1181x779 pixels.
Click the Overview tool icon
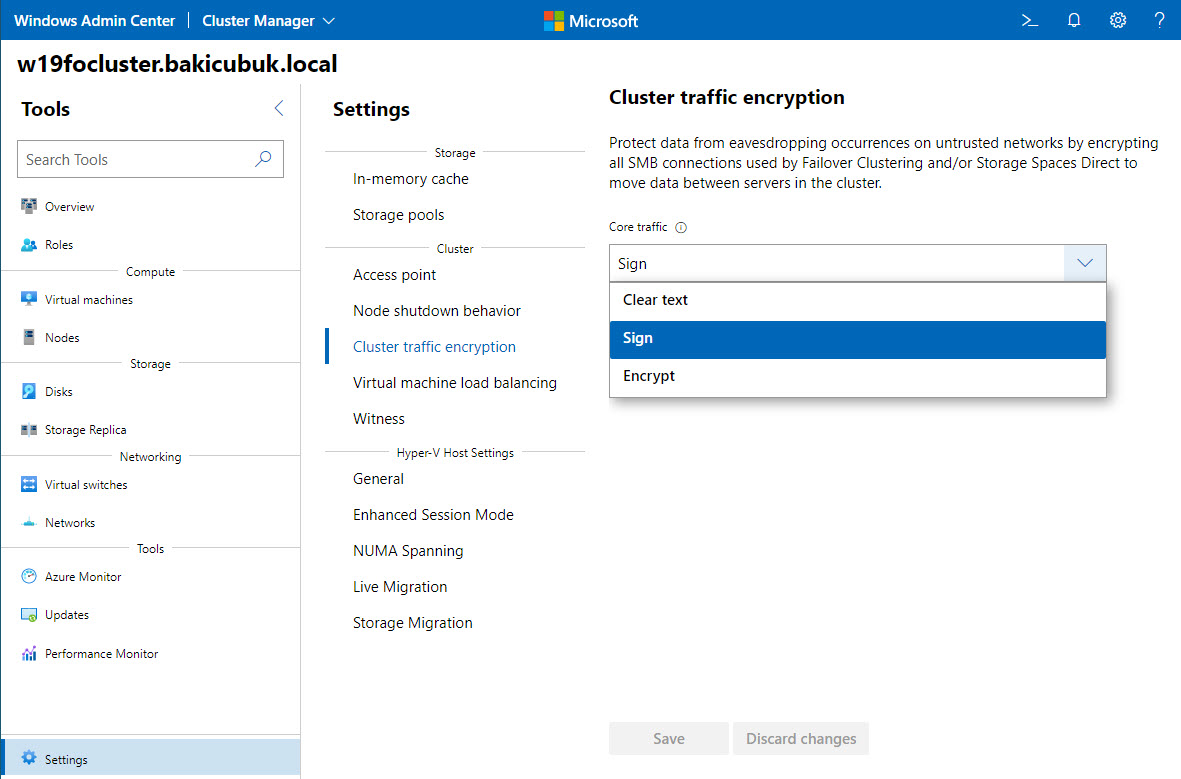tap(29, 206)
